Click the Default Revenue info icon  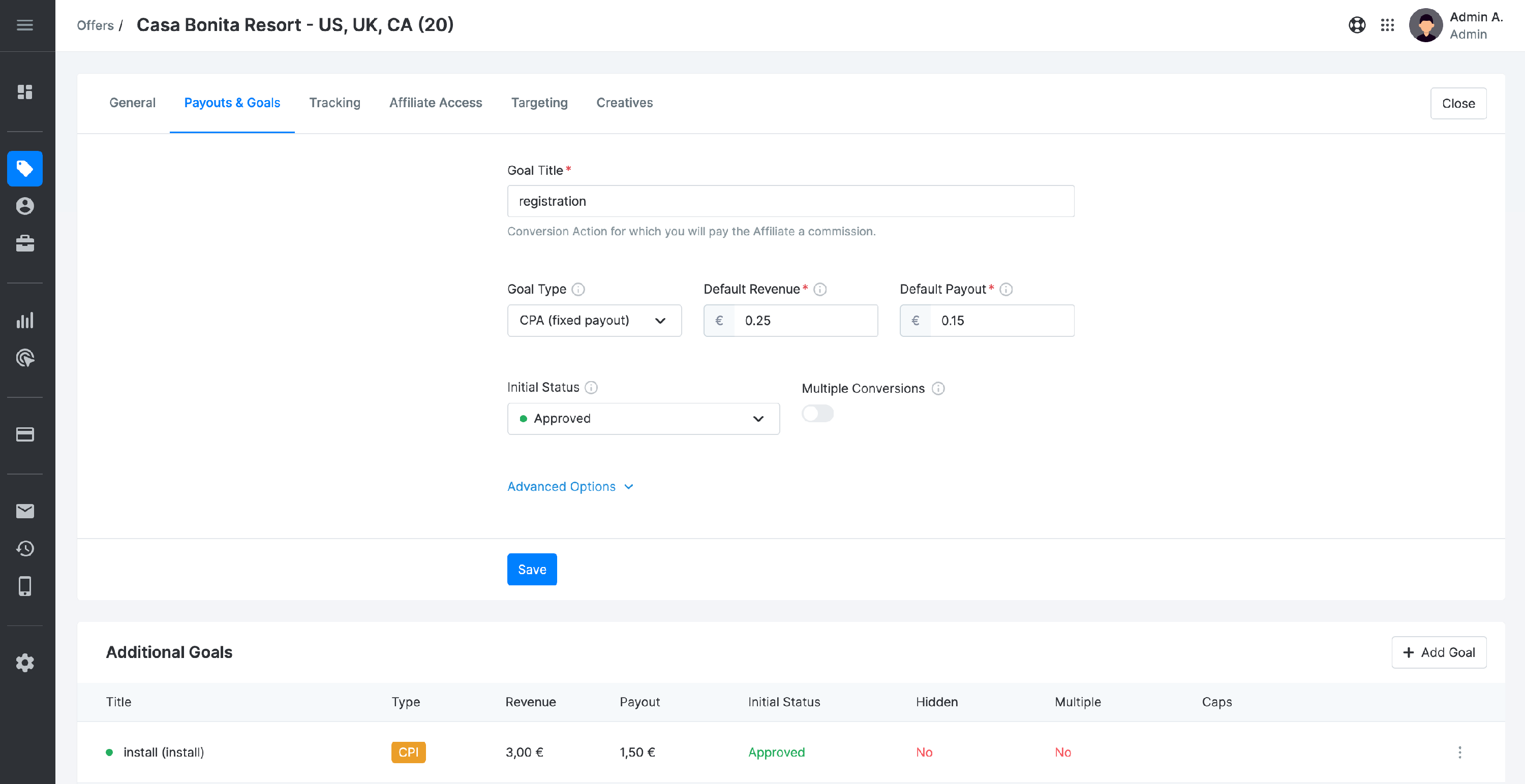[x=820, y=289]
